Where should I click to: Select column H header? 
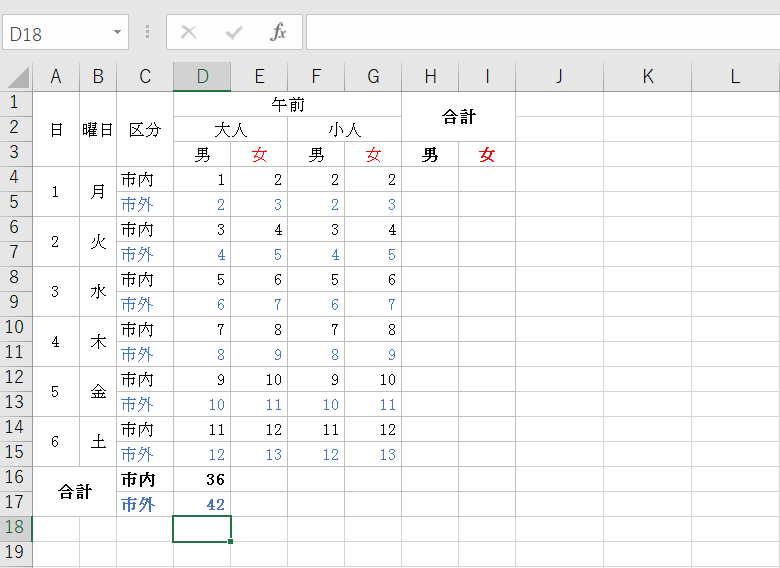point(430,77)
